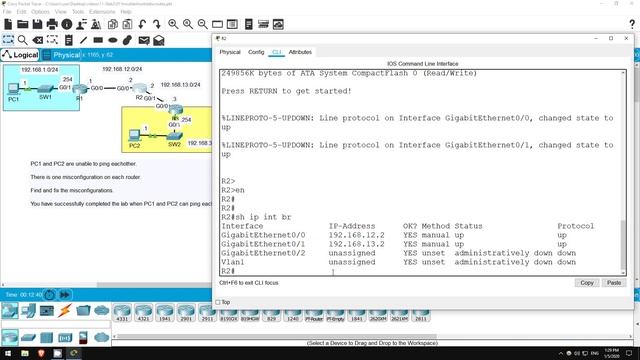Screen dimensions: 640x360
Task: Switch to the Config tab in R2
Action: 256,52
